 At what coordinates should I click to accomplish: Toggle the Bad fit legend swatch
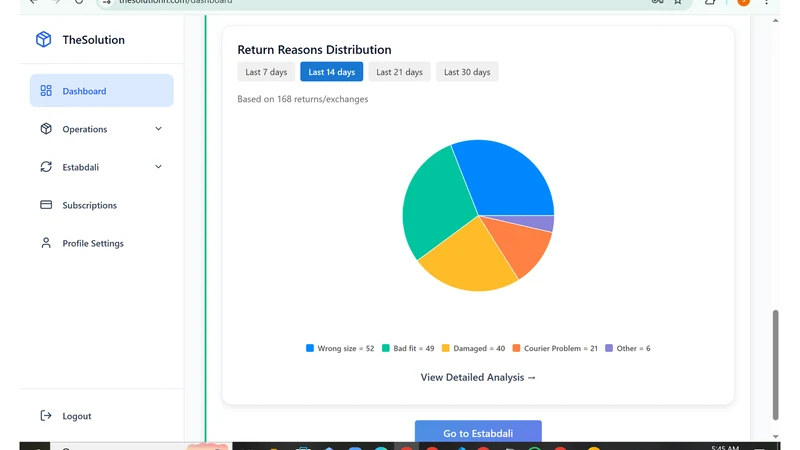click(386, 348)
